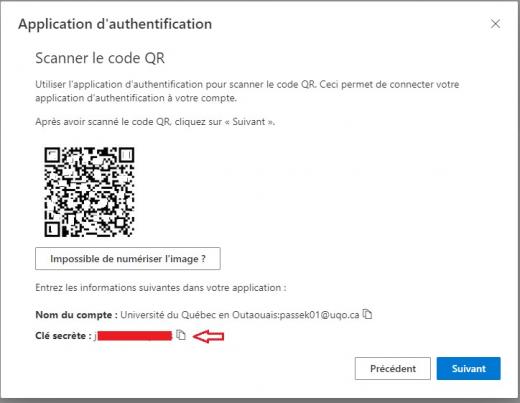Copy the account name with its copy icon
520x403 pixels.
click(x=367, y=314)
